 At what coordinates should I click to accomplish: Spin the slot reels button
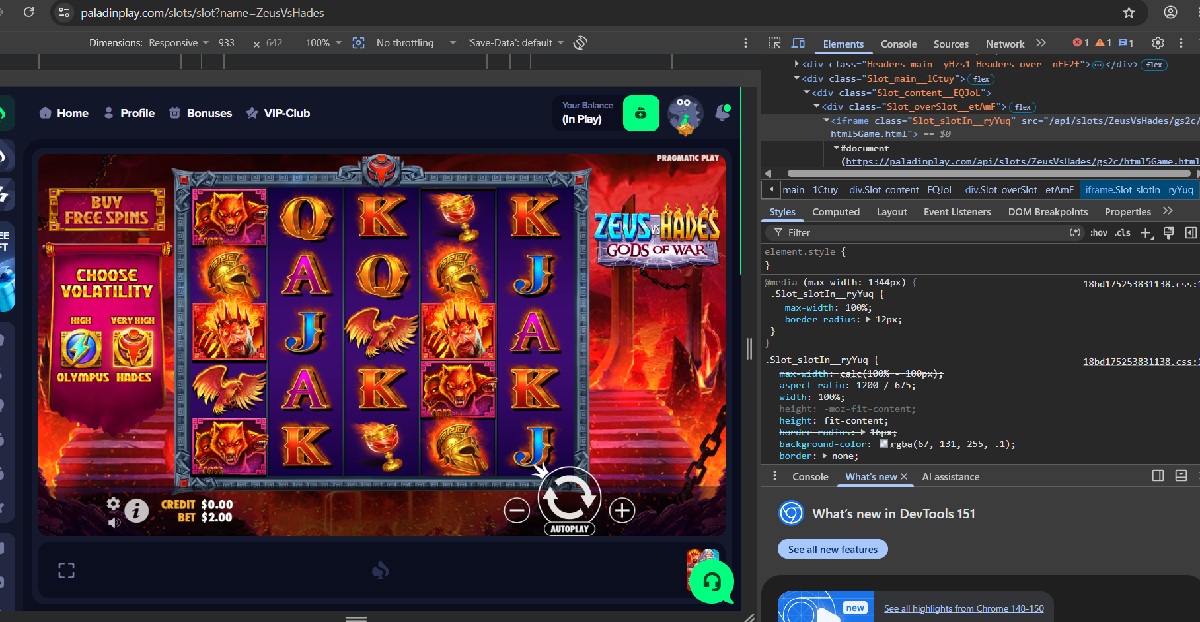click(569, 495)
